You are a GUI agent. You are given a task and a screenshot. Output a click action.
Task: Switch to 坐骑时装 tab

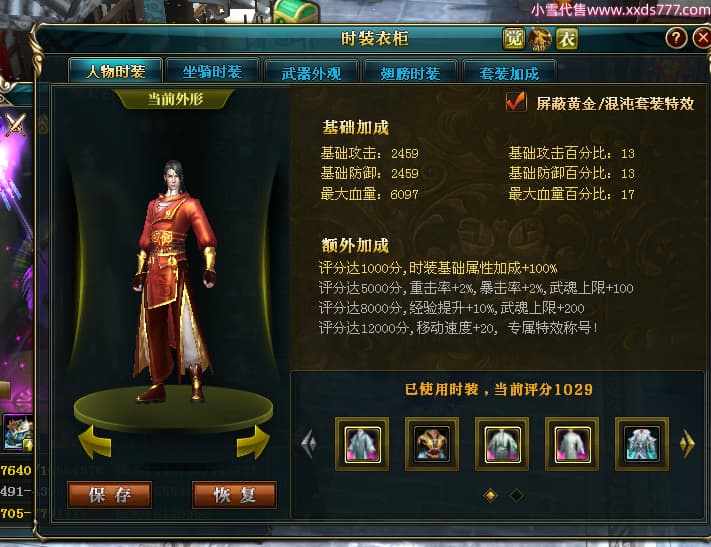pos(212,72)
